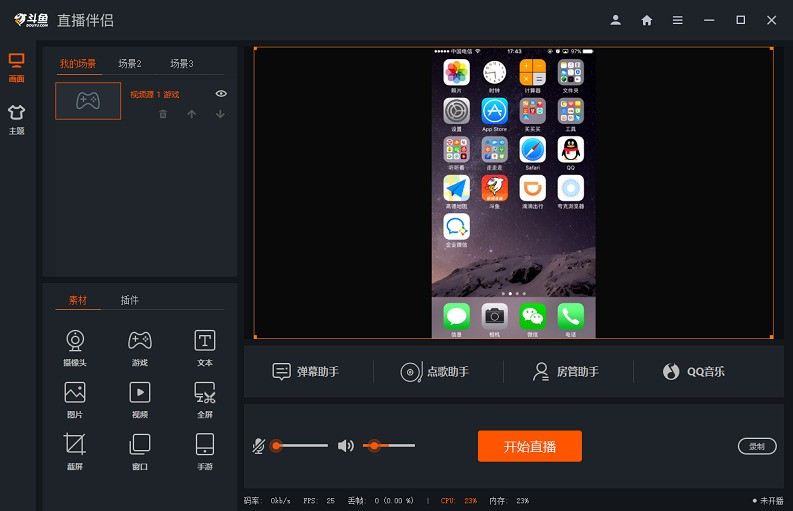The height and width of the screenshot is (511, 793).
Task: Click the FPS: 25 status text
Action: pos(319,501)
